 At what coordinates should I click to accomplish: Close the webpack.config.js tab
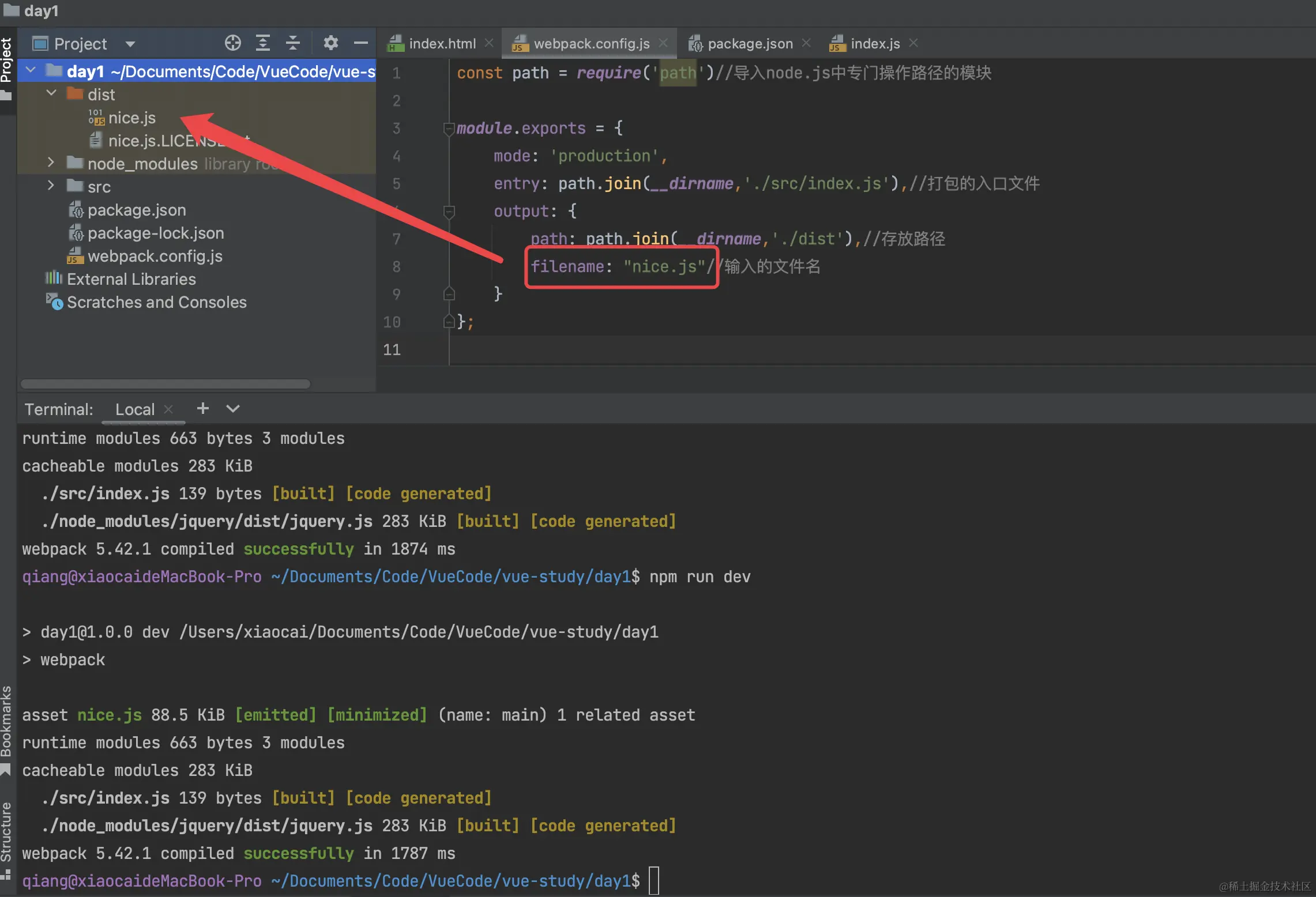[x=664, y=43]
